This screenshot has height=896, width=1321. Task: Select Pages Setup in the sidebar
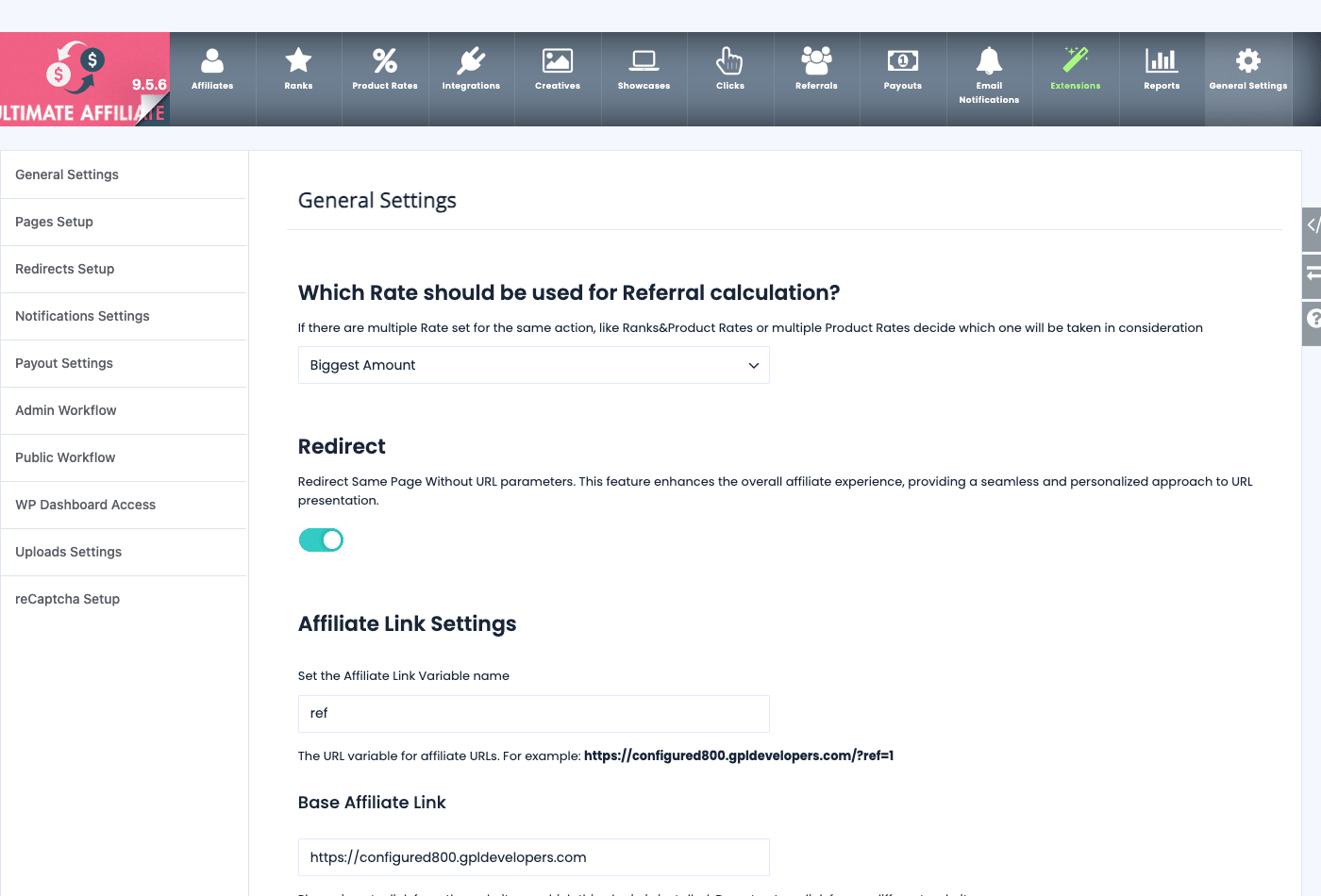coord(124,222)
